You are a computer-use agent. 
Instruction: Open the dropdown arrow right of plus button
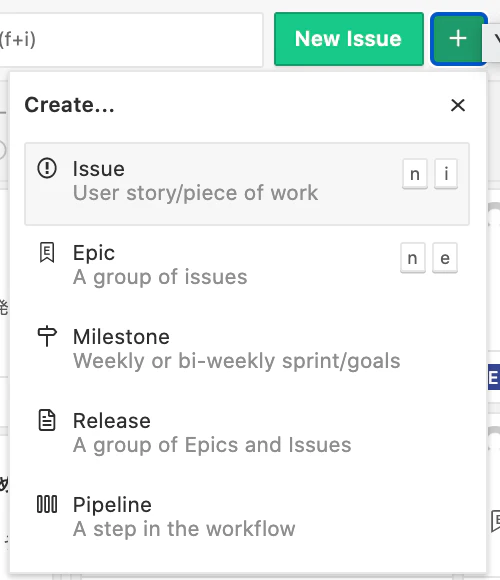pos(494,39)
